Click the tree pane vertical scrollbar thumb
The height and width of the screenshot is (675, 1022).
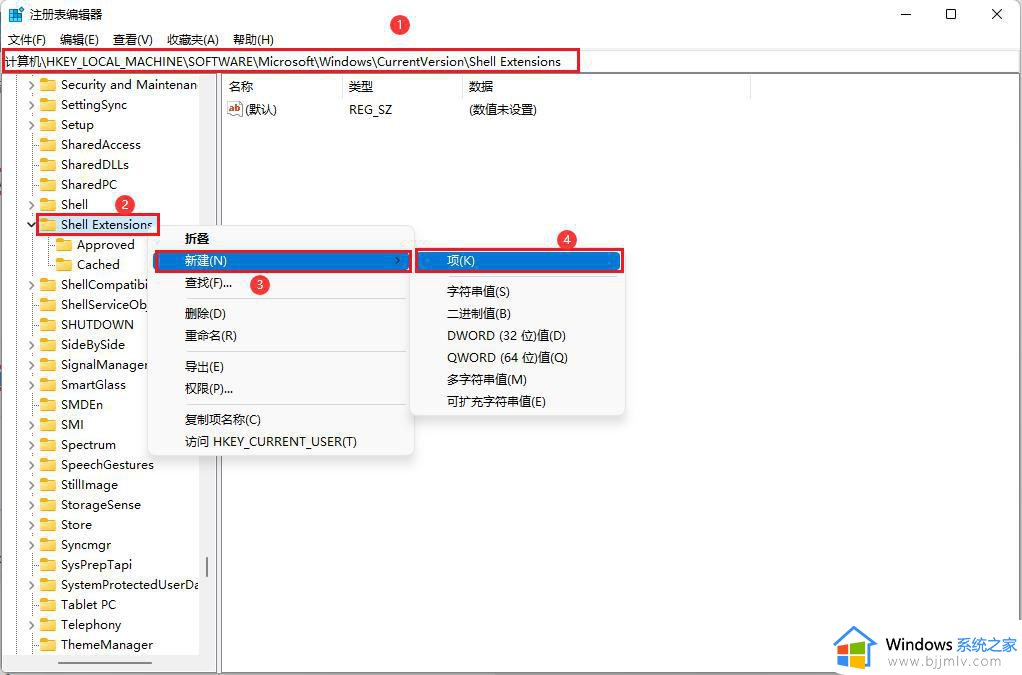207,567
